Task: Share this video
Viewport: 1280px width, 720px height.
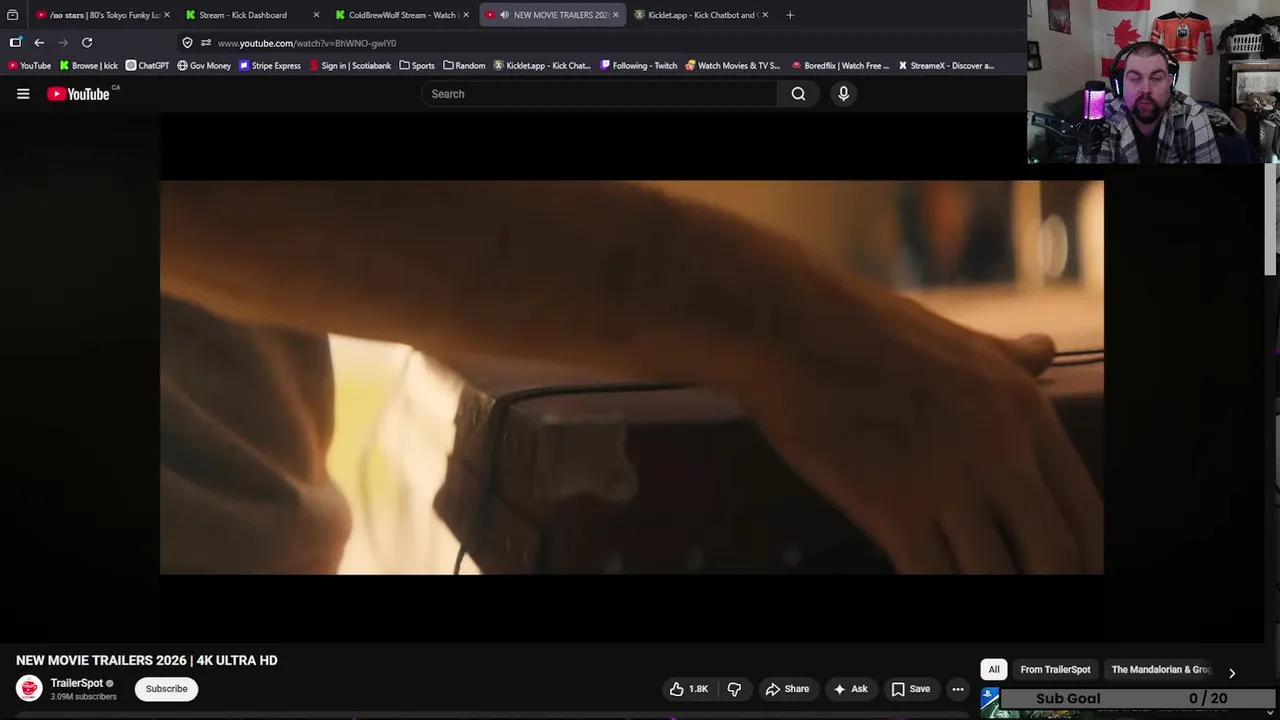Action: pos(787,689)
